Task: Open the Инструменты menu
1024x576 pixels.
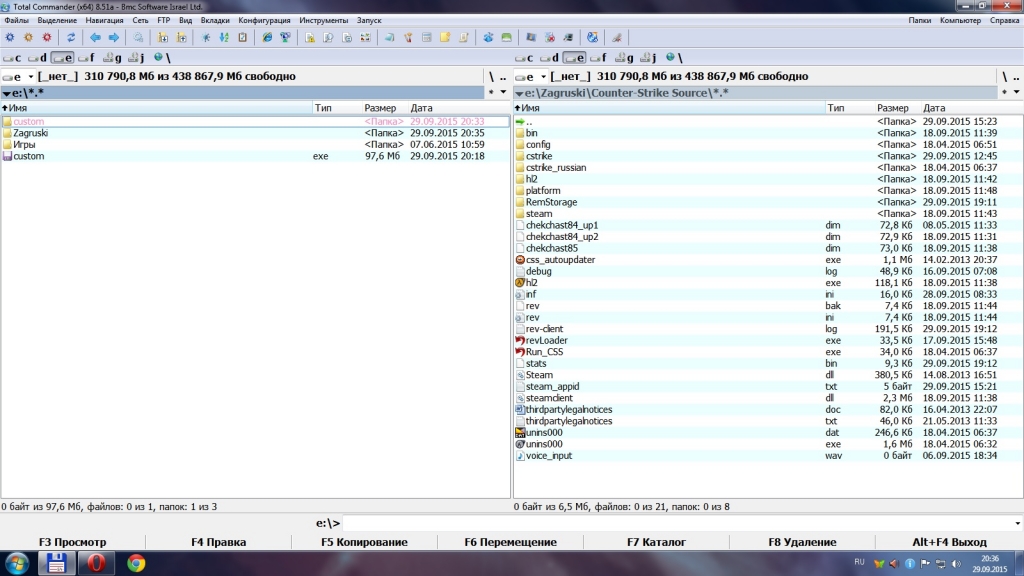Action: [x=323, y=20]
